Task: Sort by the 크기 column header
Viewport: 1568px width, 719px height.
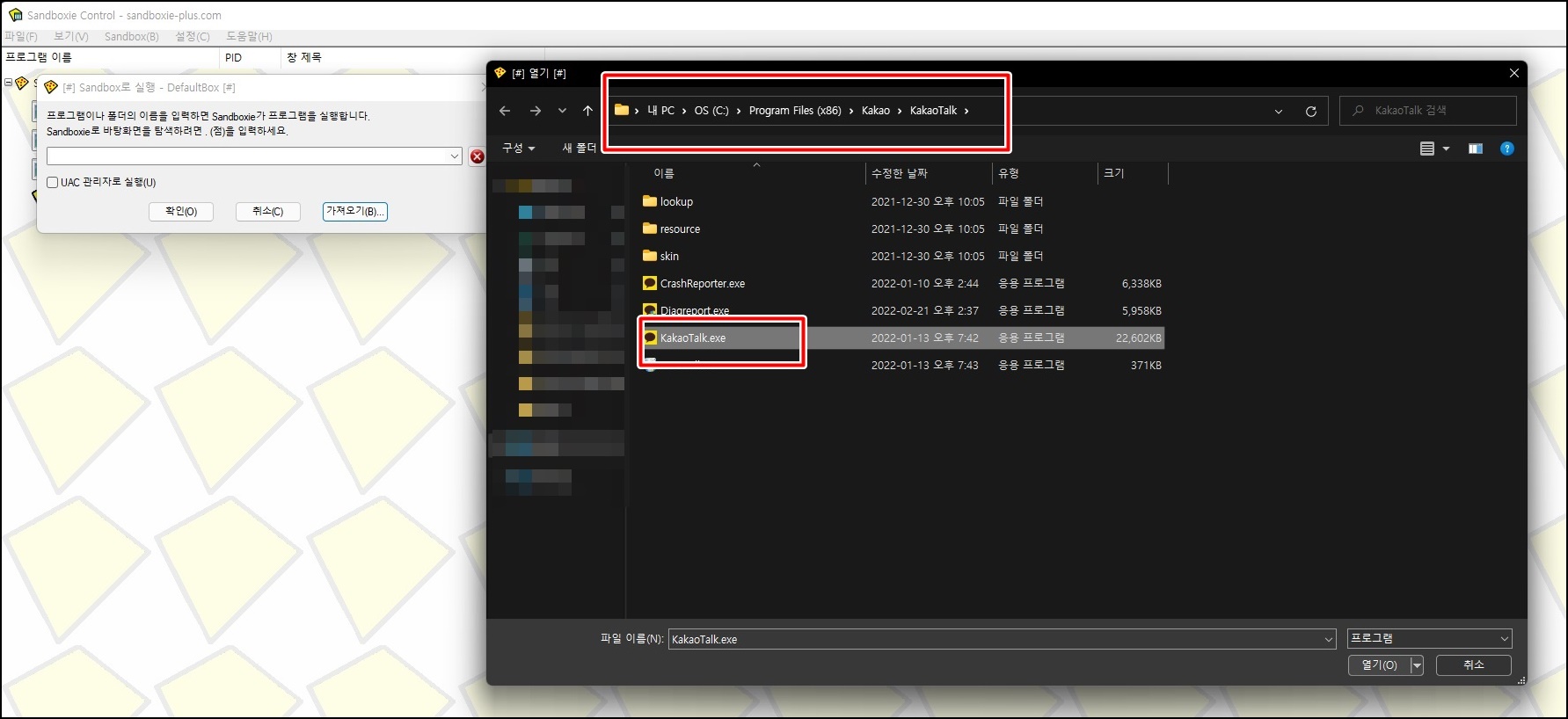Action: [x=1114, y=173]
